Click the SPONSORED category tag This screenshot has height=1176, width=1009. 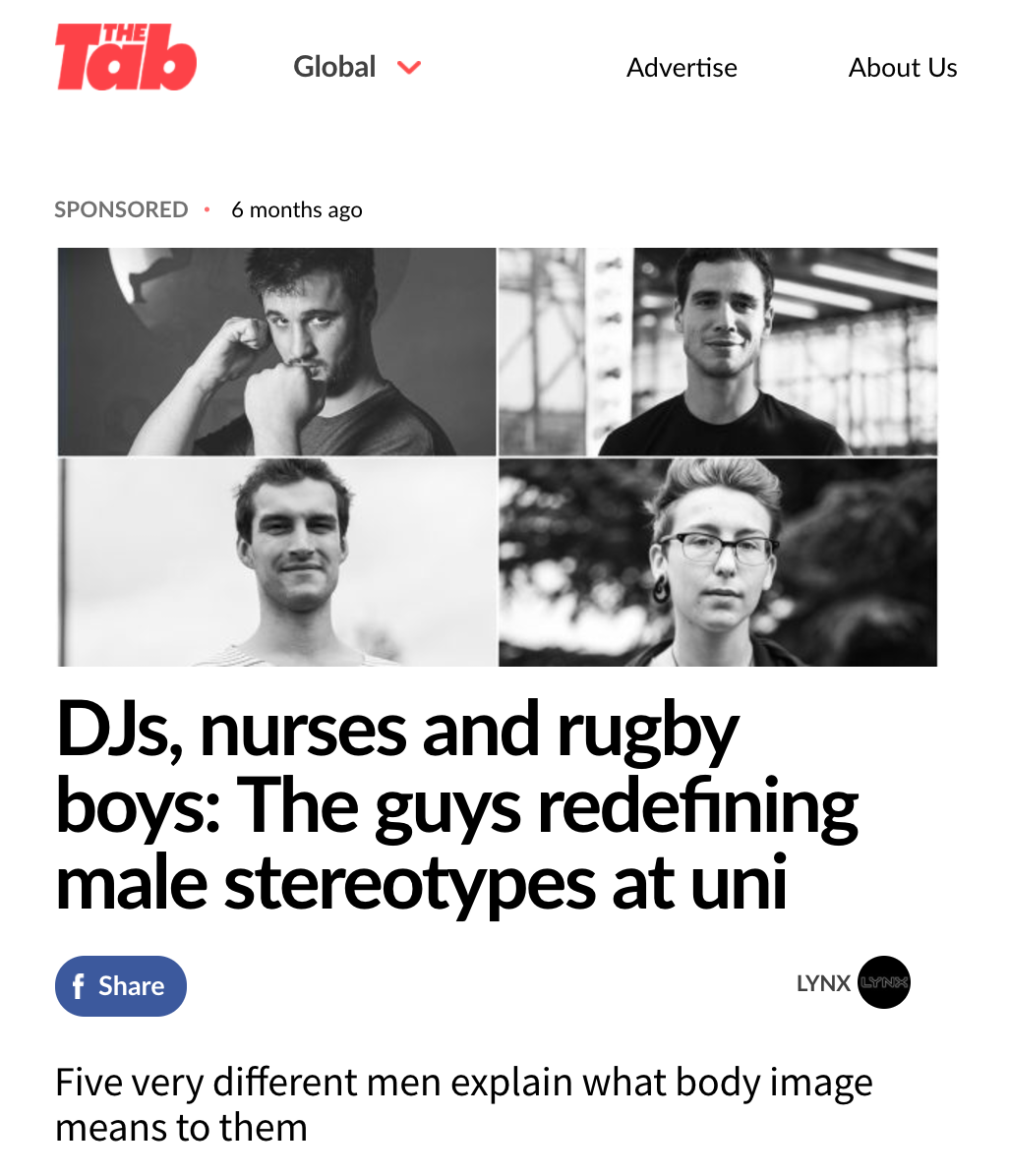tap(121, 209)
